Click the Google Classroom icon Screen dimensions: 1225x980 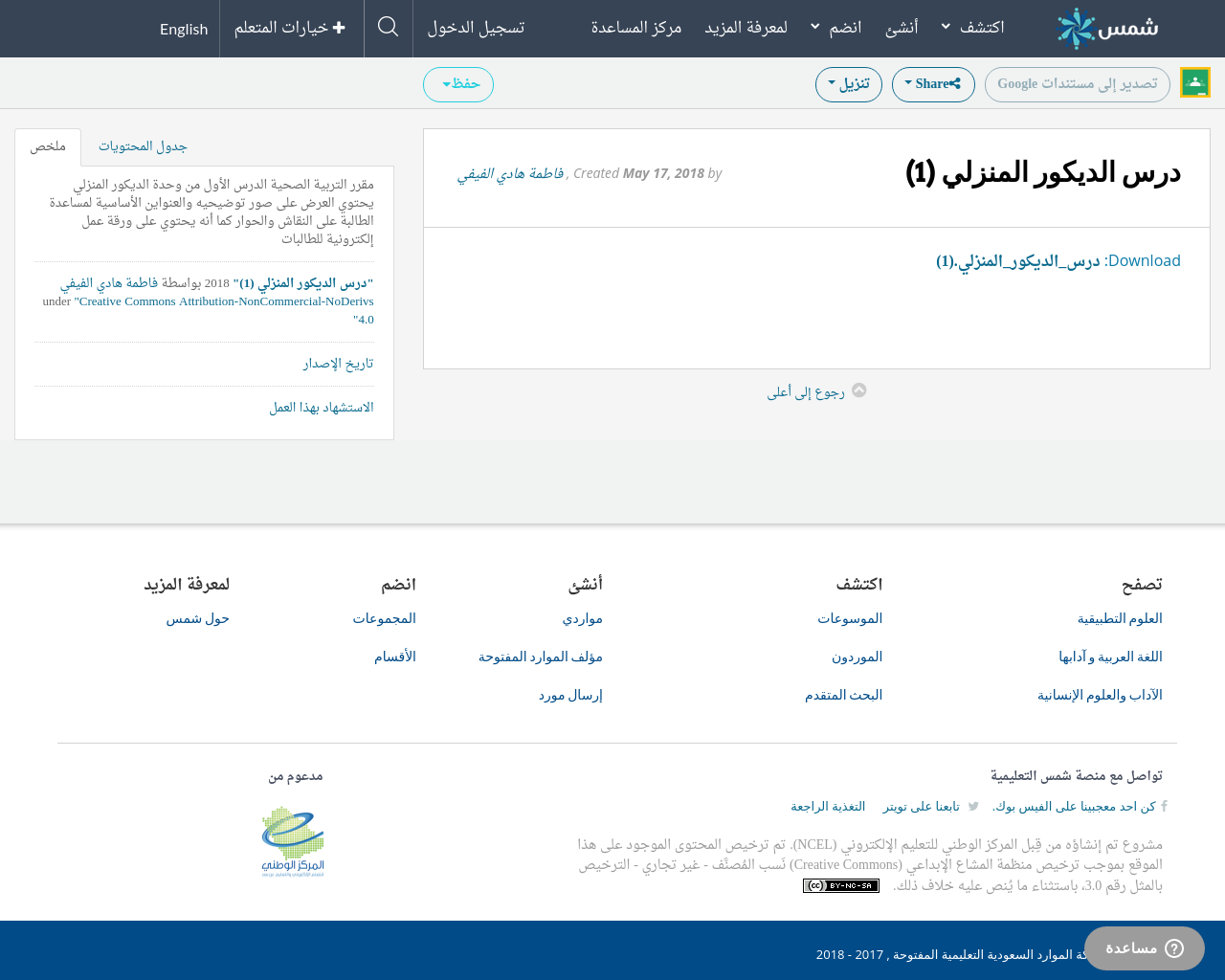[1194, 83]
